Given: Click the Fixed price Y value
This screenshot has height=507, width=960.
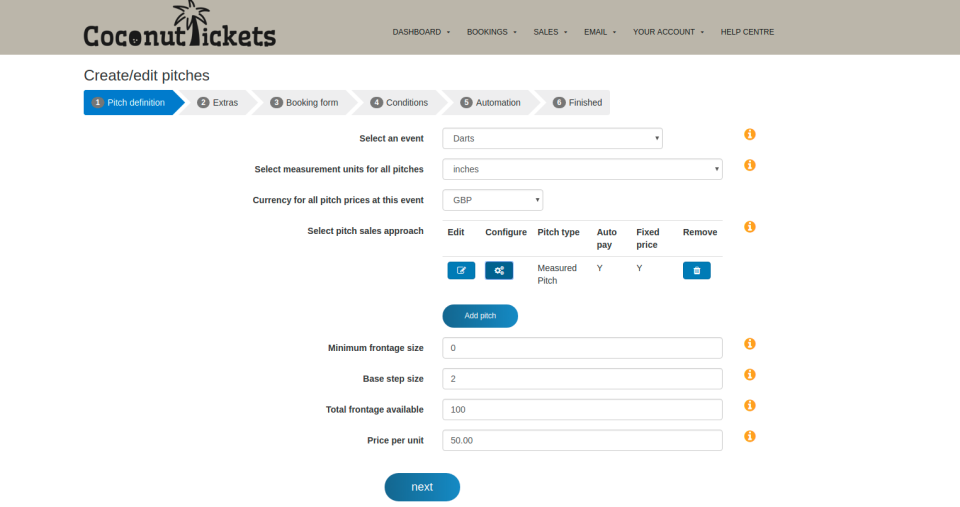Looking at the screenshot, I should [639, 268].
